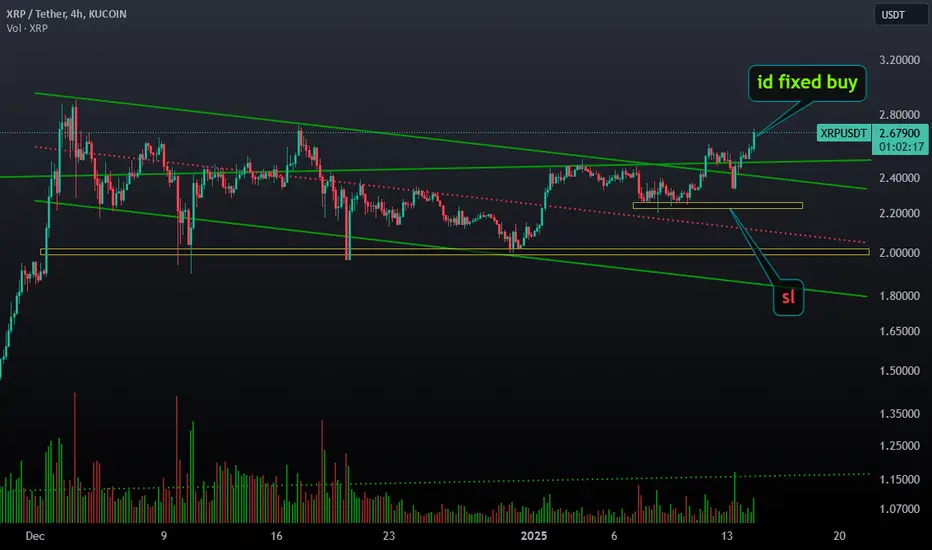Click the 9 date label on time axis
Viewport: 932px width, 550px height.
[x=163, y=536]
